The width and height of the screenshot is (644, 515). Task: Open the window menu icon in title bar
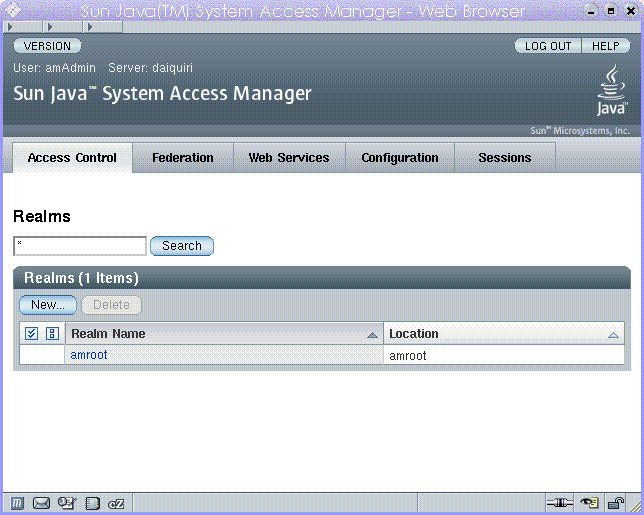12,10
